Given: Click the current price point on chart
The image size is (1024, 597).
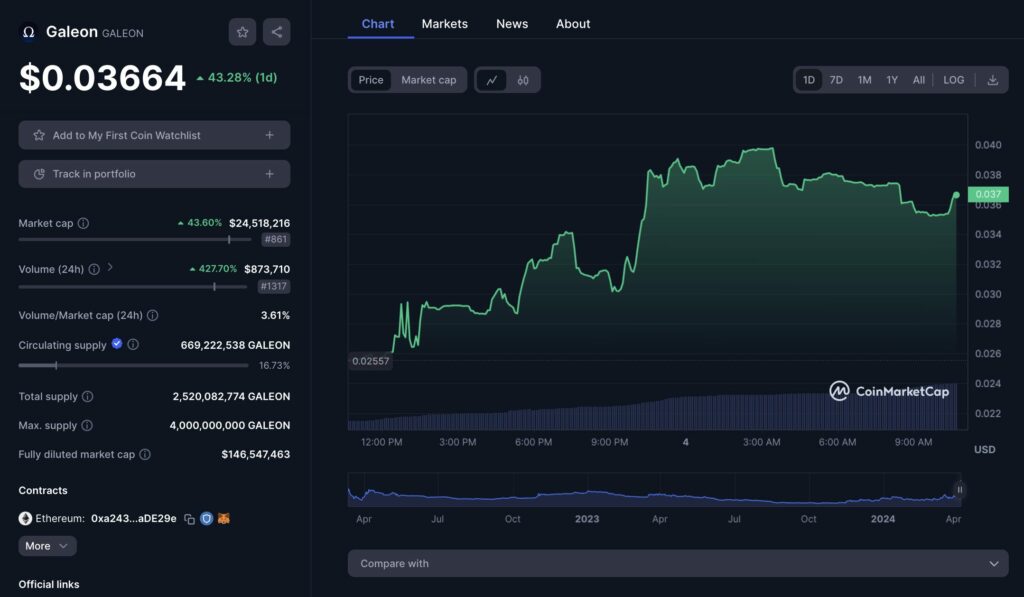Looking at the screenshot, I should [x=956, y=195].
